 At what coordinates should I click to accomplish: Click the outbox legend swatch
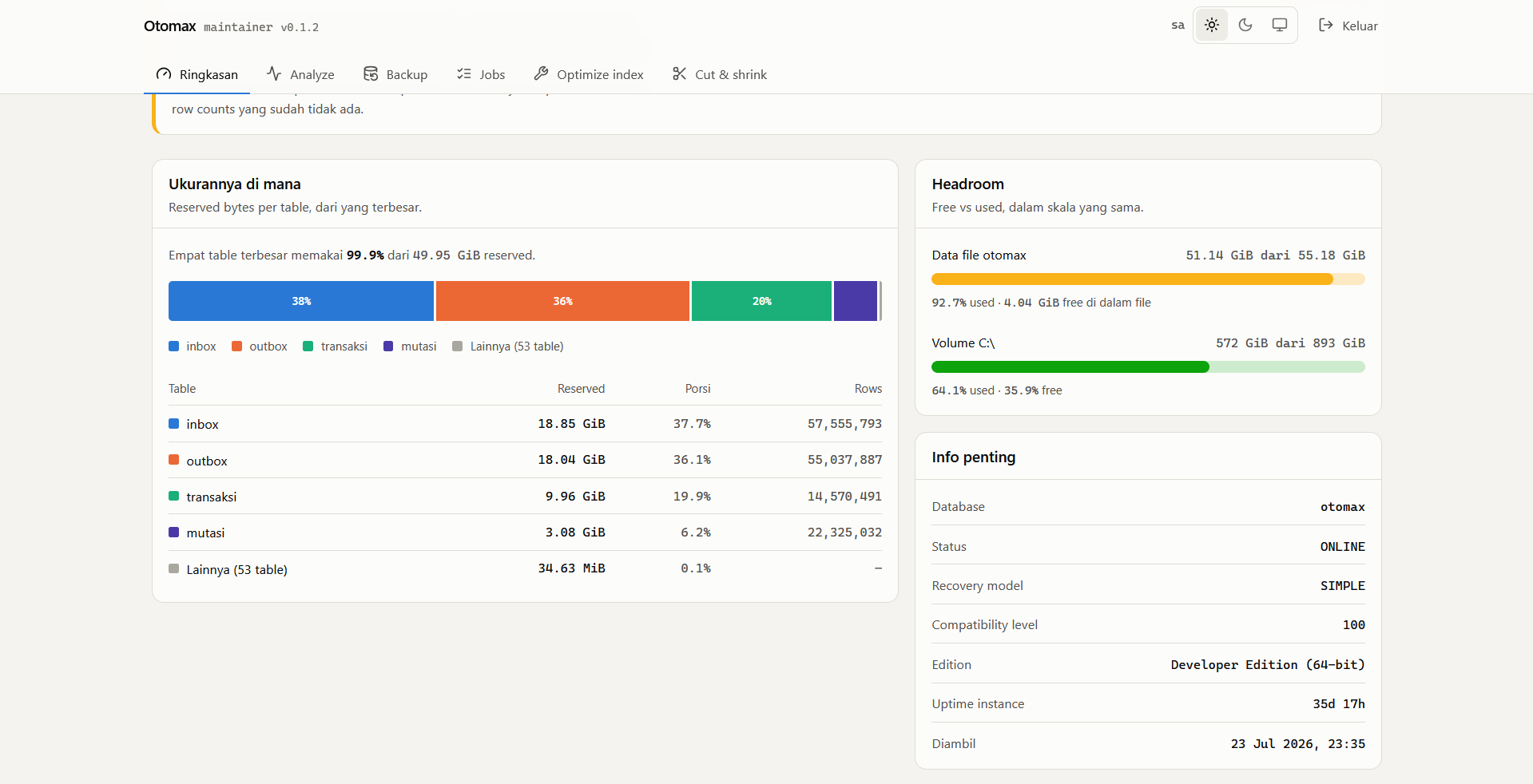pos(236,346)
